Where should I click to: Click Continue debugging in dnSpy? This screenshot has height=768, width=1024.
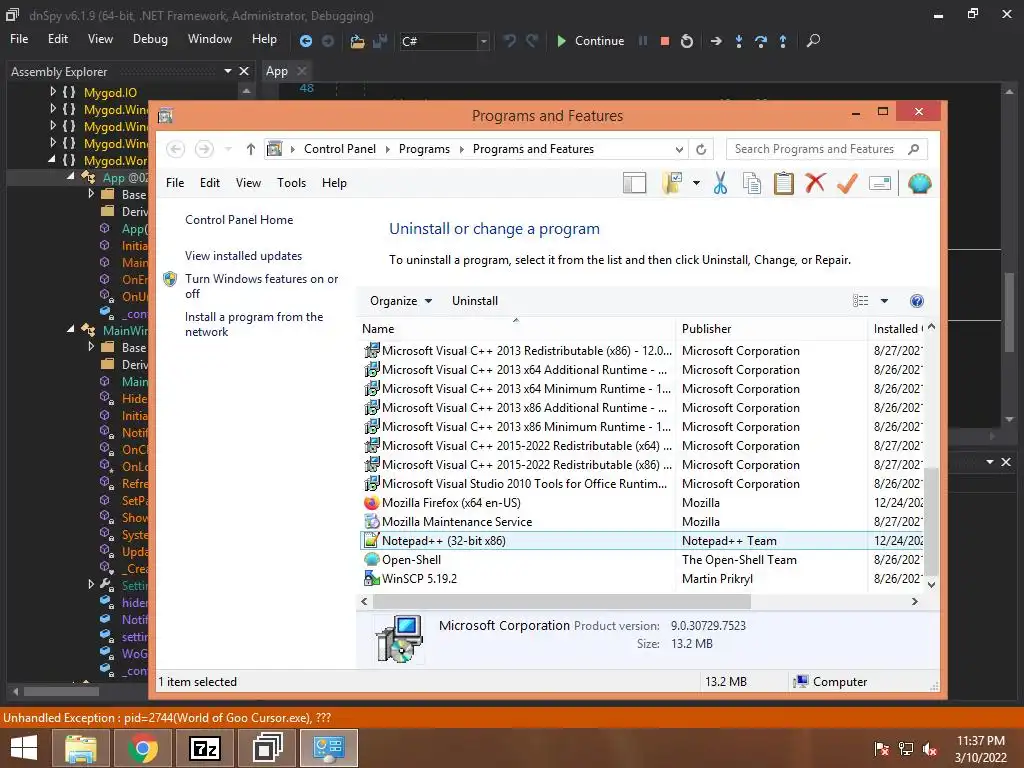pyautogui.click(x=590, y=40)
